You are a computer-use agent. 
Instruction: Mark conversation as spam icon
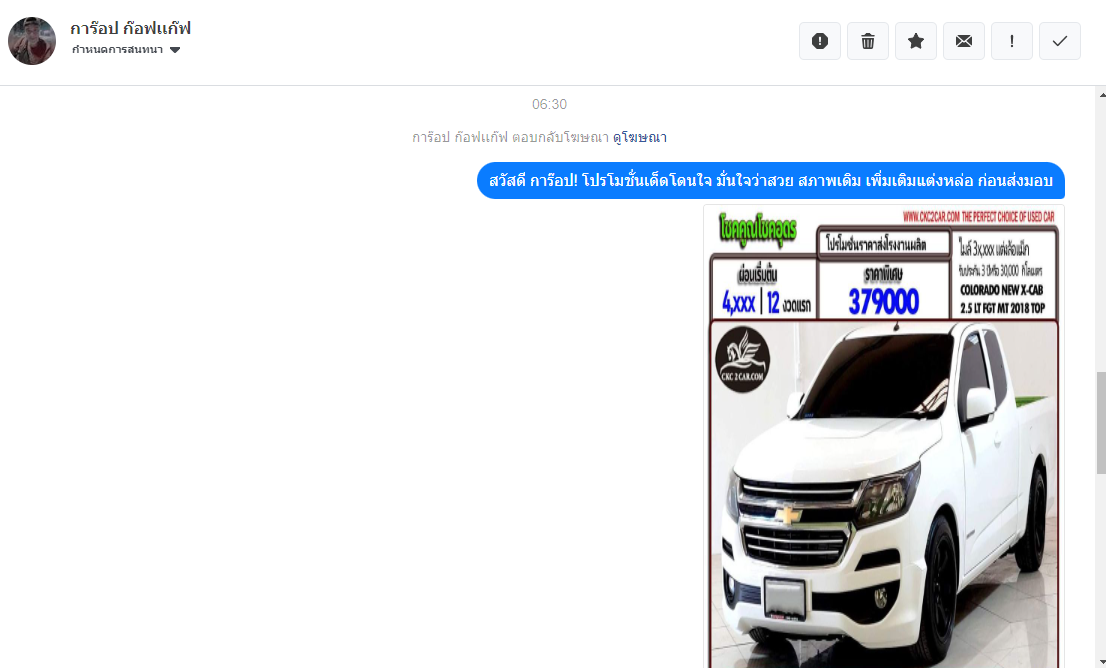coord(820,41)
